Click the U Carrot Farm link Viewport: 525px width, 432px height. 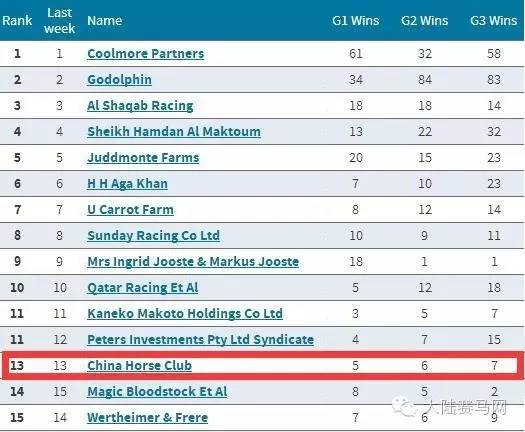[130, 210]
